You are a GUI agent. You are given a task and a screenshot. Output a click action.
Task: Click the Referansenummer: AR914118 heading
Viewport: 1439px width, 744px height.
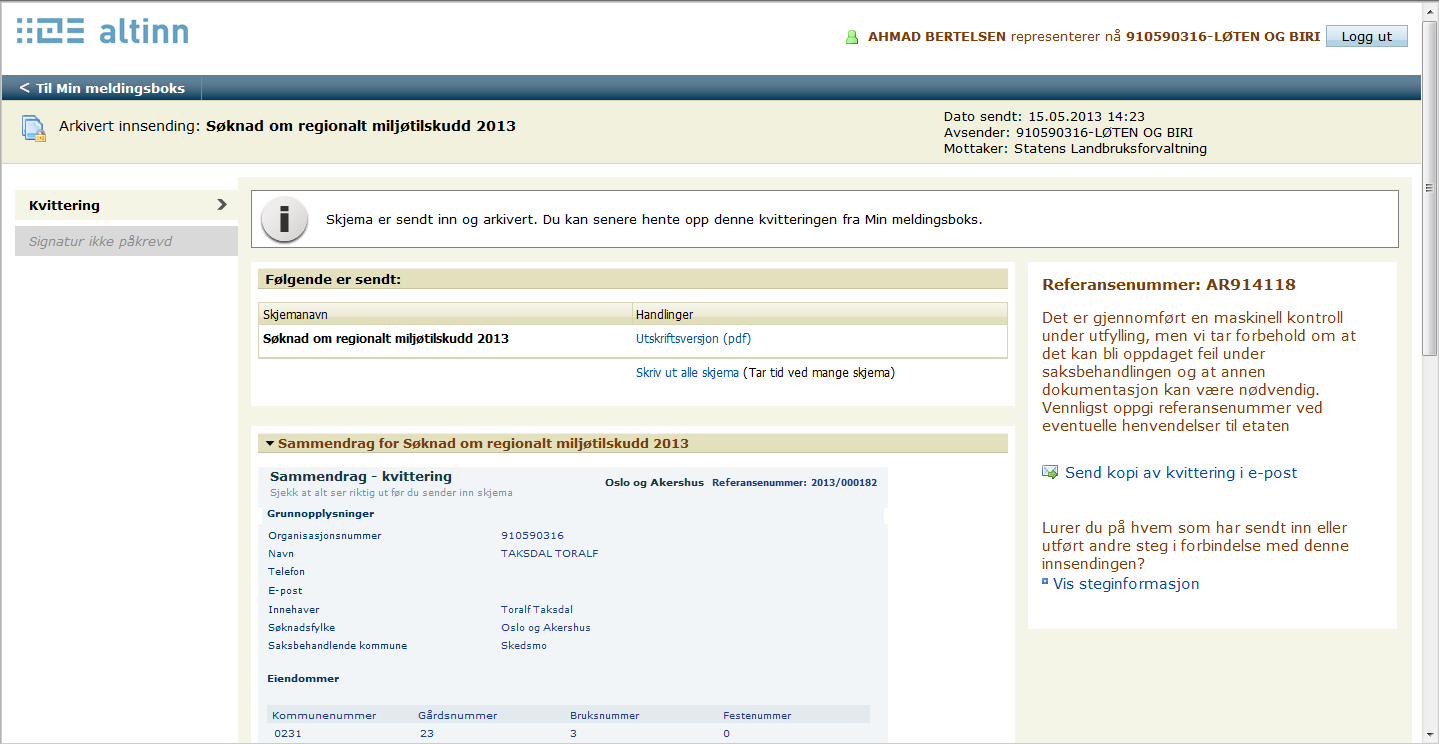click(1169, 285)
